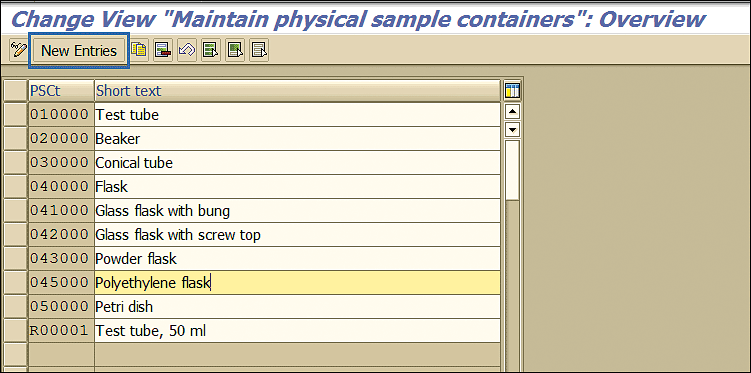
Task: Click the Select All toolbar icon
Action: tap(211, 50)
